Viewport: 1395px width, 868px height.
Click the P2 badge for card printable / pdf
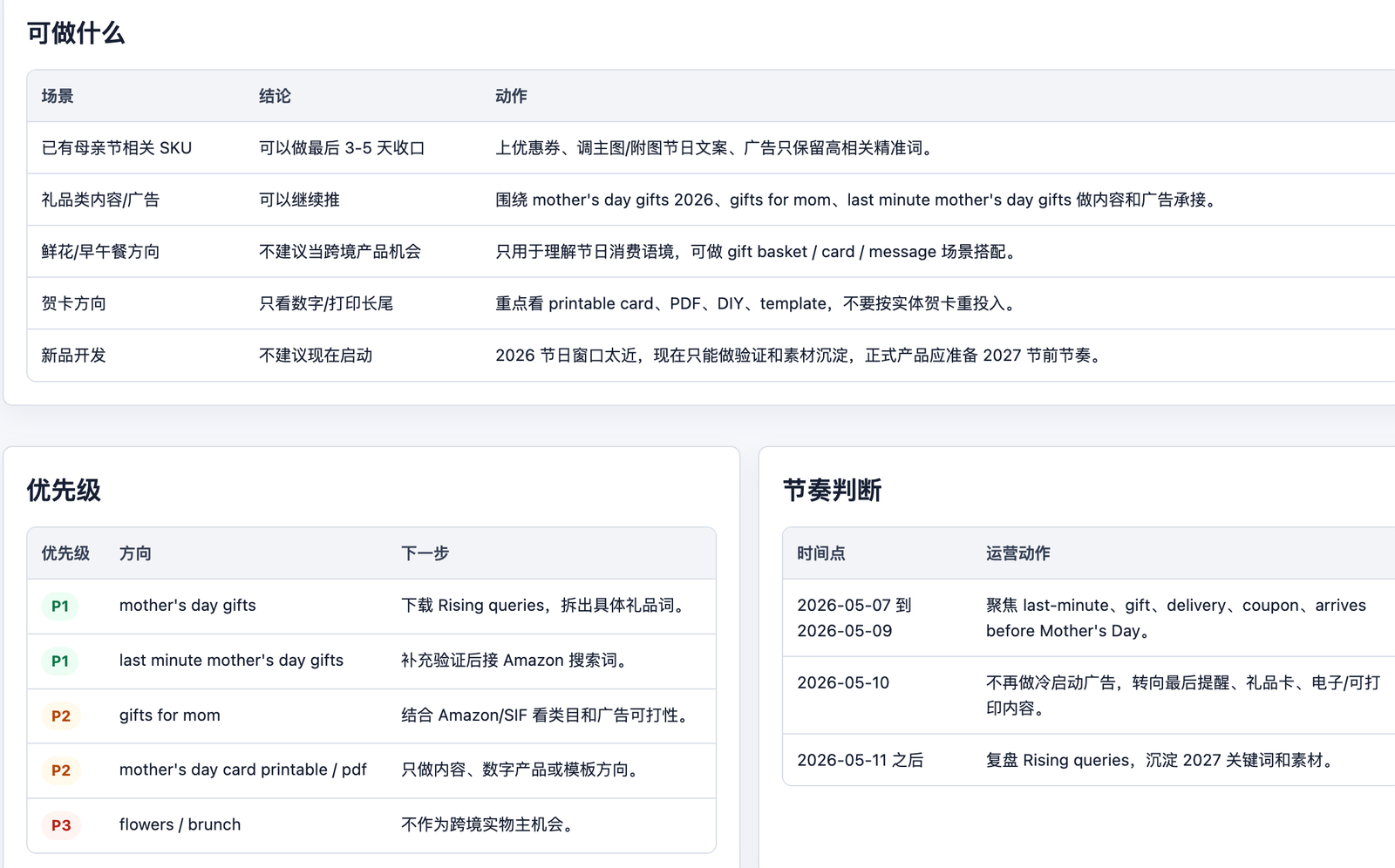point(60,770)
